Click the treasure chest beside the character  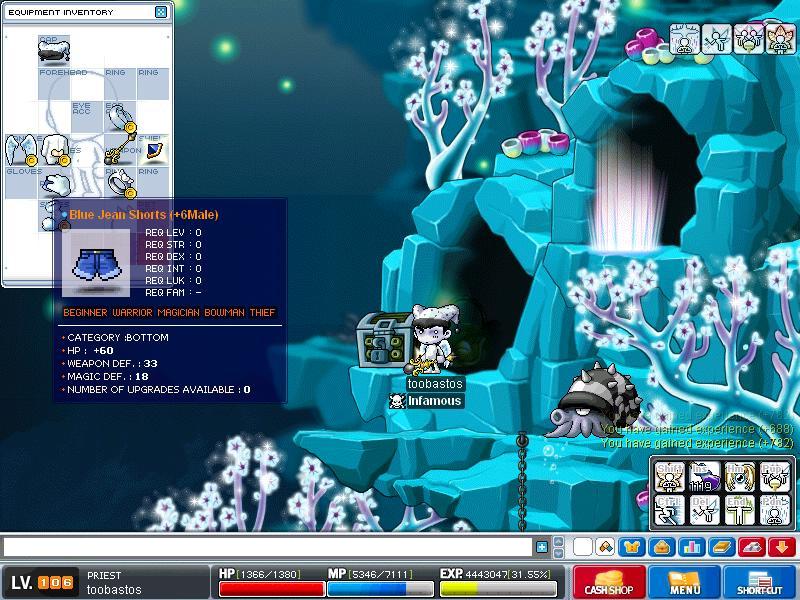point(384,340)
